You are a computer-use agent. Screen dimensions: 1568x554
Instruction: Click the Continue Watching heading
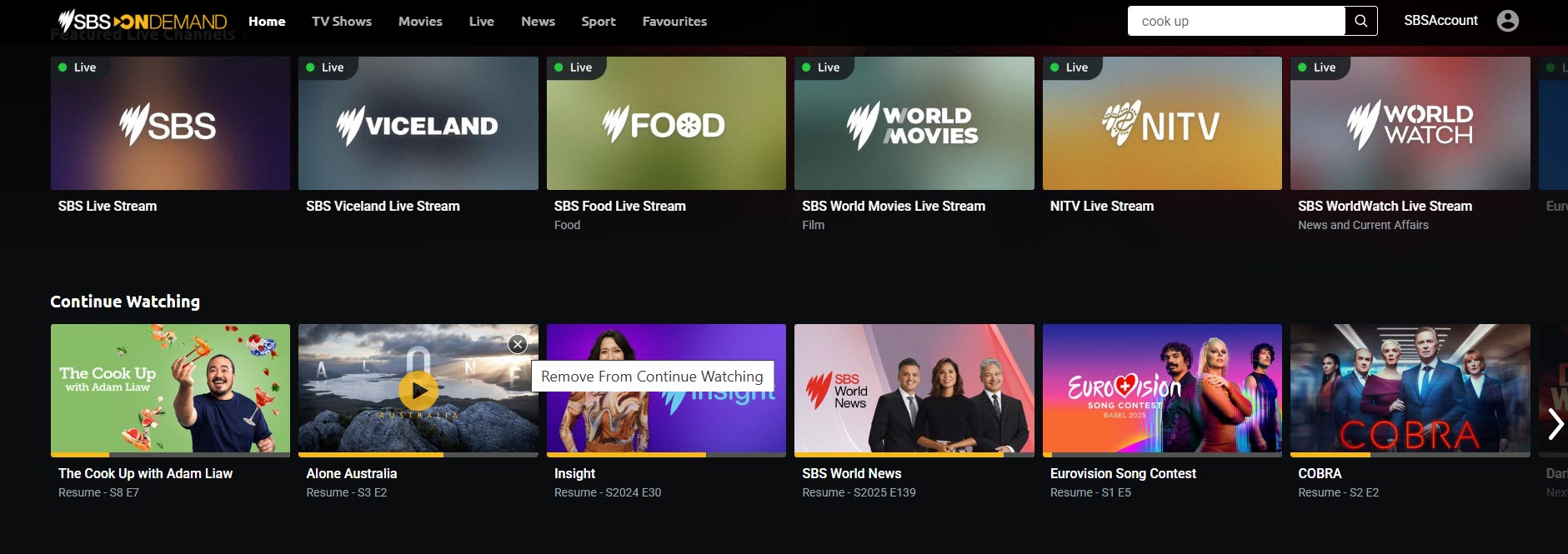coord(125,302)
